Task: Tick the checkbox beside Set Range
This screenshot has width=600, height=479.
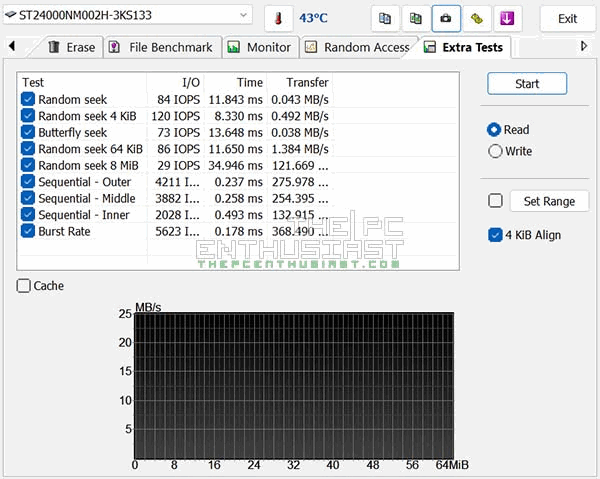Action: (x=495, y=201)
